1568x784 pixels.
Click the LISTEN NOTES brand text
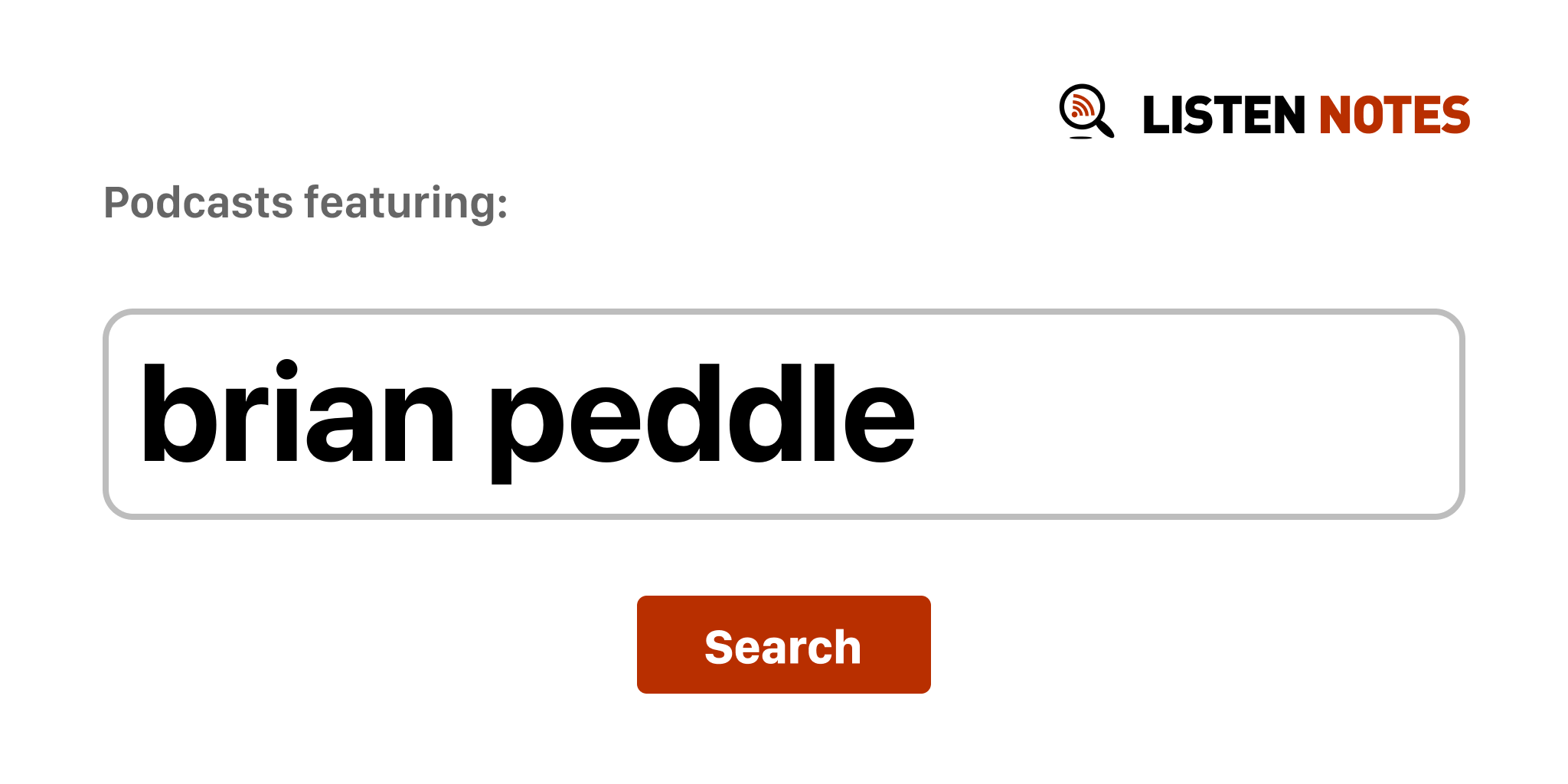pyautogui.click(x=1305, y=116)
